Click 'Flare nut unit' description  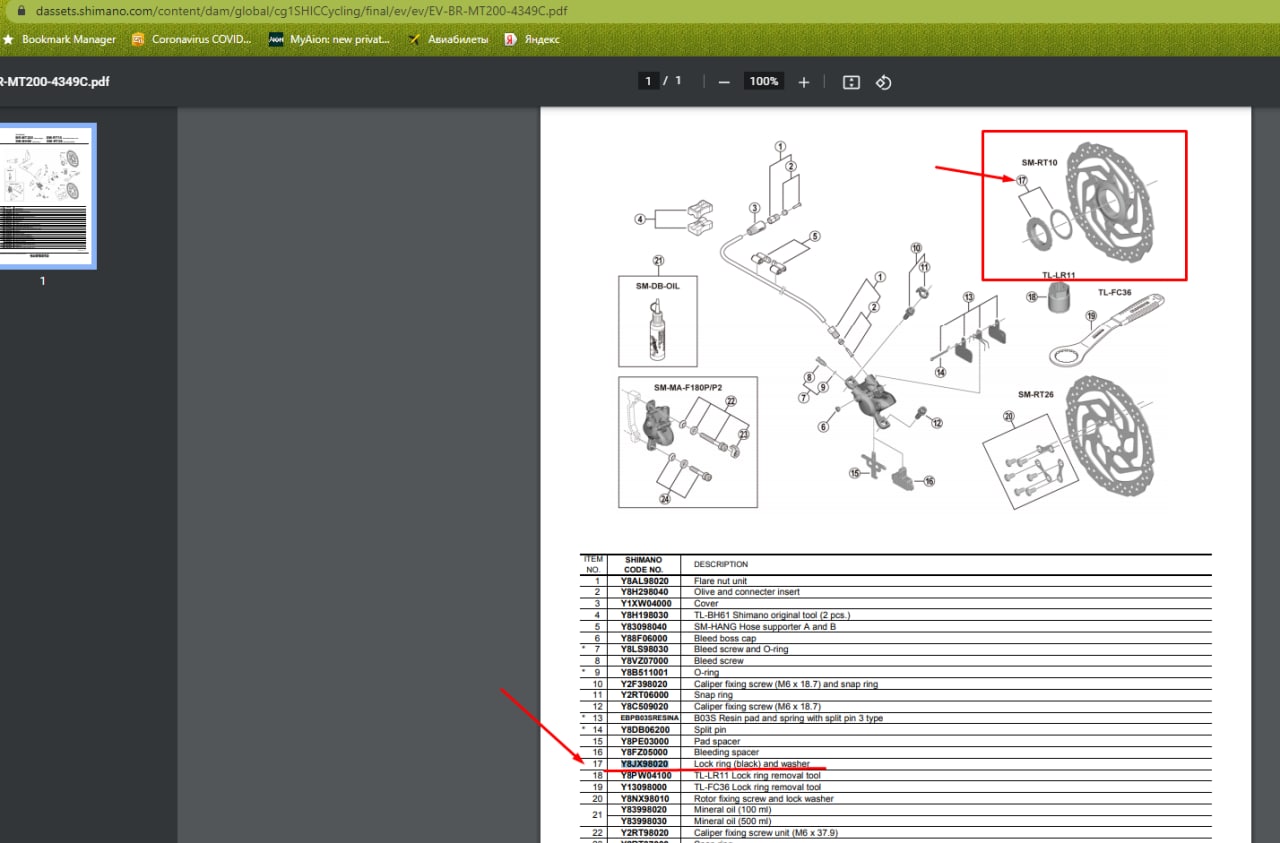point(720,581)
